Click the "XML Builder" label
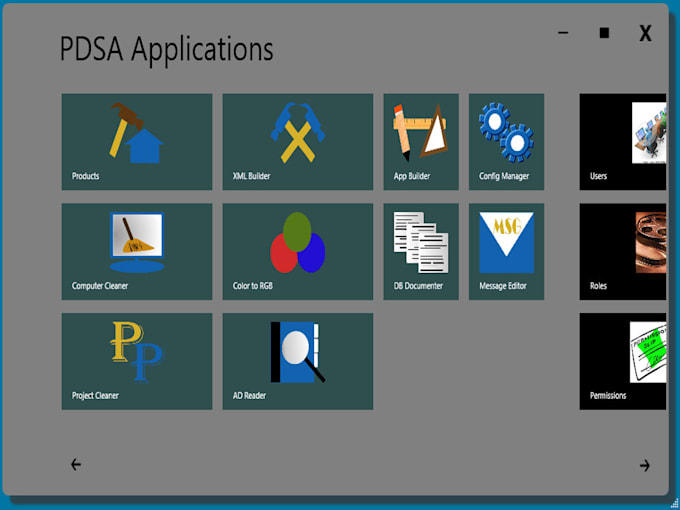Image resolution: width=680 pixels, height=510 pixels. pos(252,176)
